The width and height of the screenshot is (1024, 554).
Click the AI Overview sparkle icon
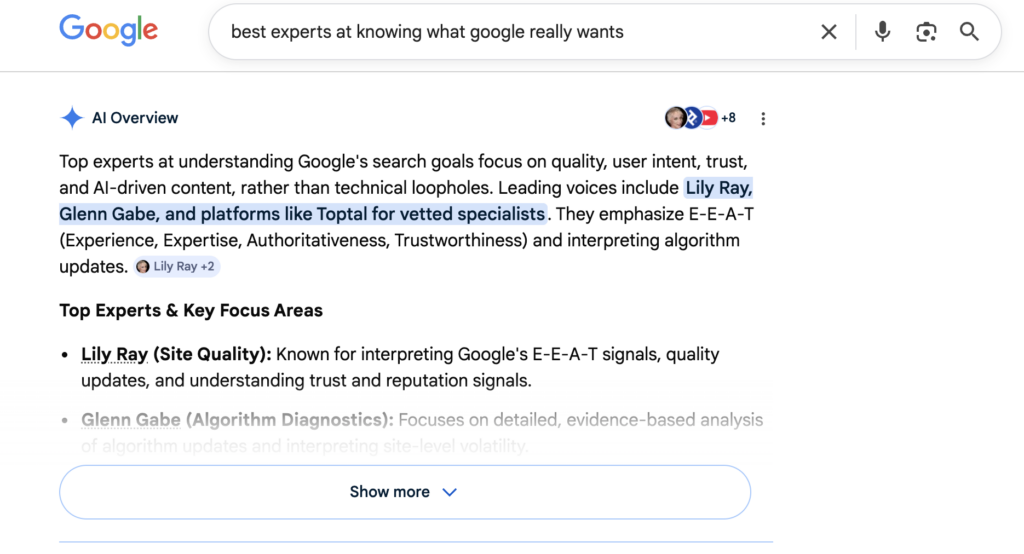[x=72, y=118]
